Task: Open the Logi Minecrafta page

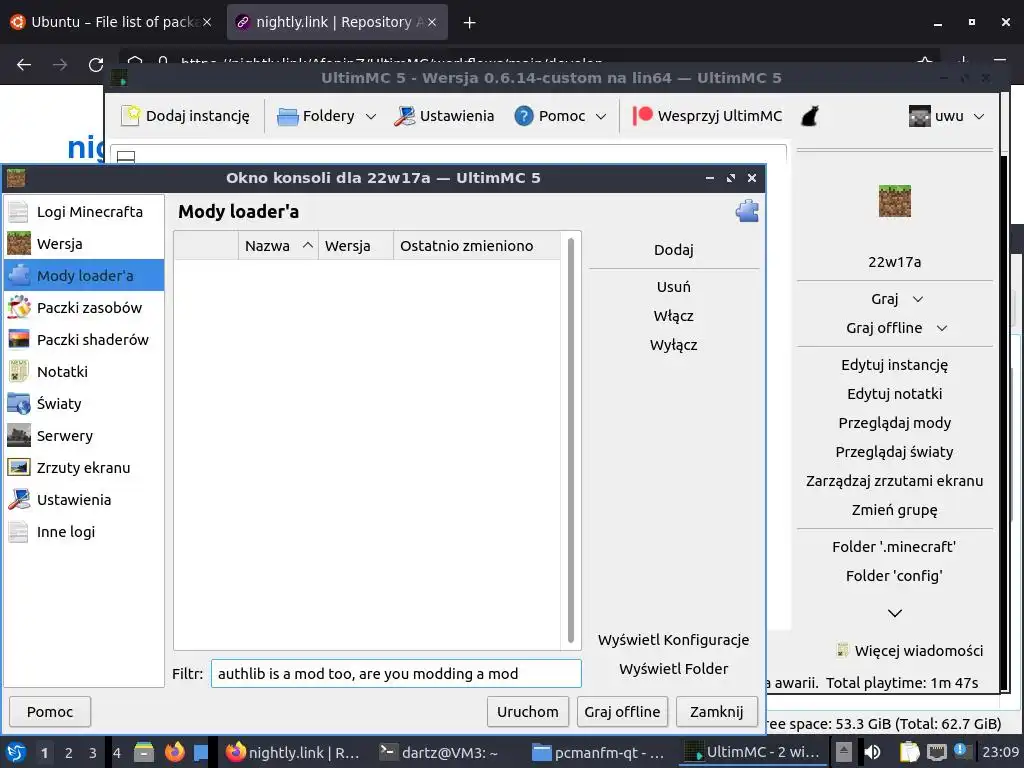Action: 84,212
